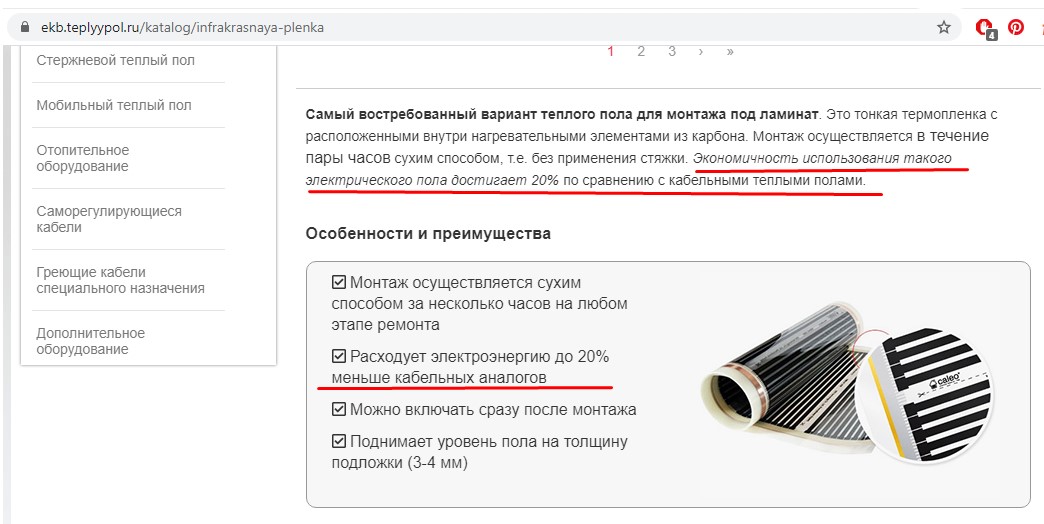This screenshot has width=1044, height=524.
Task: Click checkmark beside Монтаж осуществляется сухим способом
Action: (x=339, y=282)
